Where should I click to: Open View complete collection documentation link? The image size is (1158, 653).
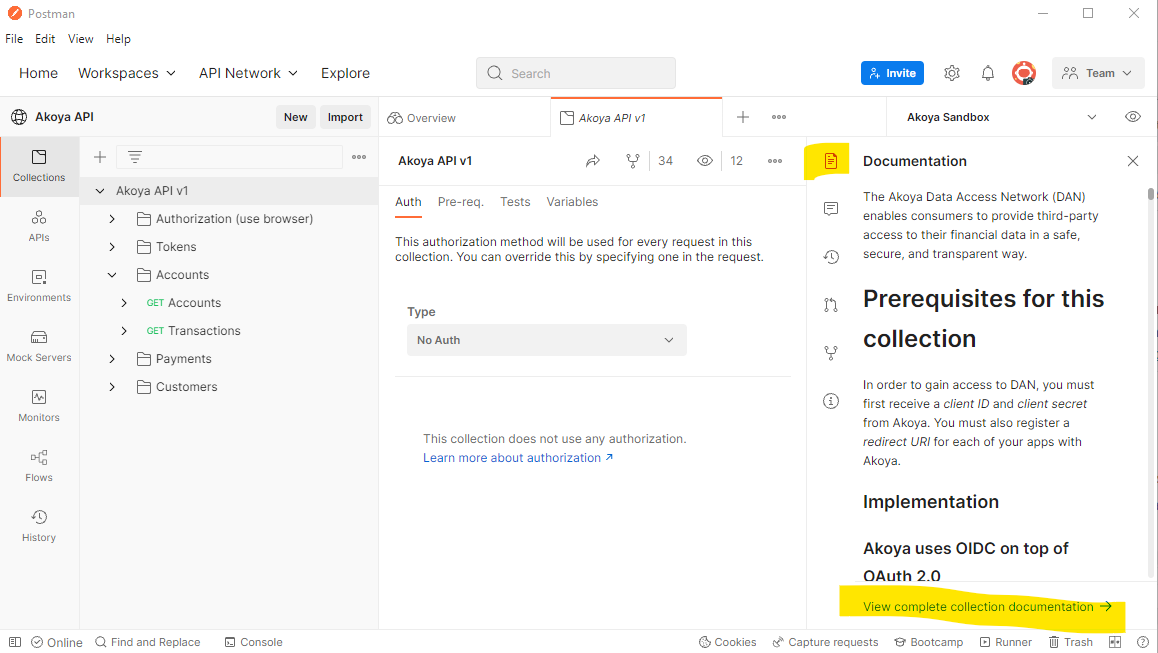click(x=987, y=606)
